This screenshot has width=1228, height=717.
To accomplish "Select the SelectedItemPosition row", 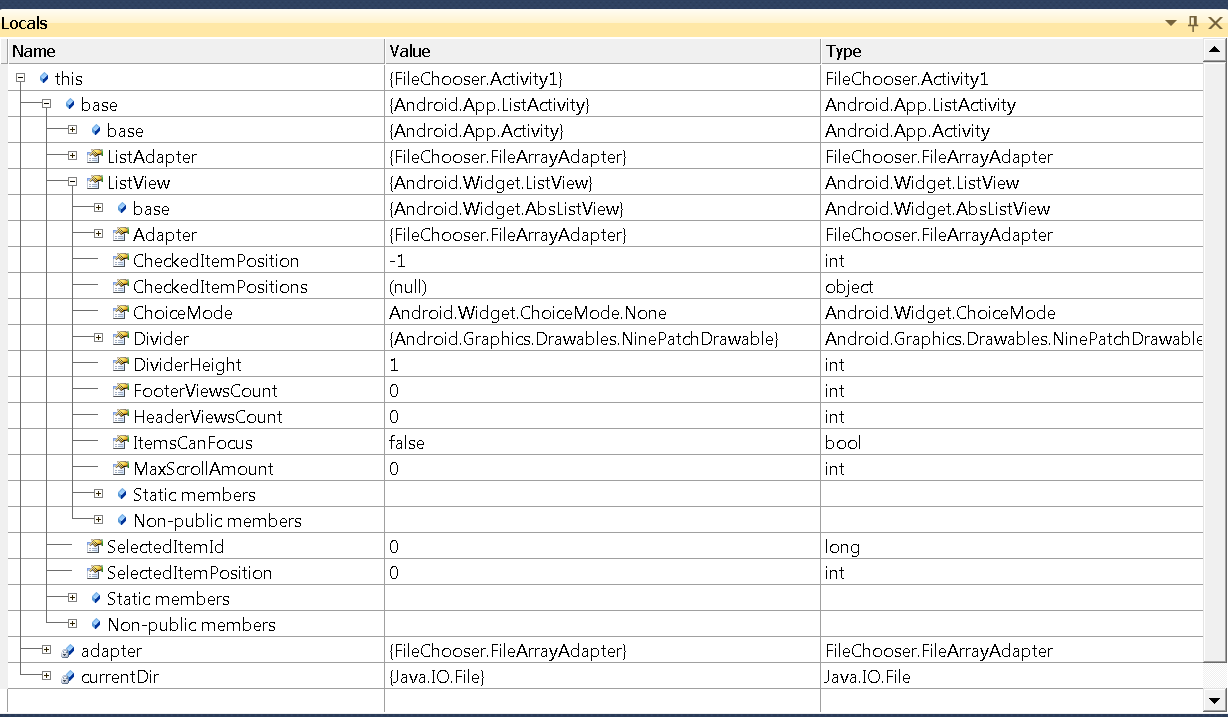I will tap(189, 573).
